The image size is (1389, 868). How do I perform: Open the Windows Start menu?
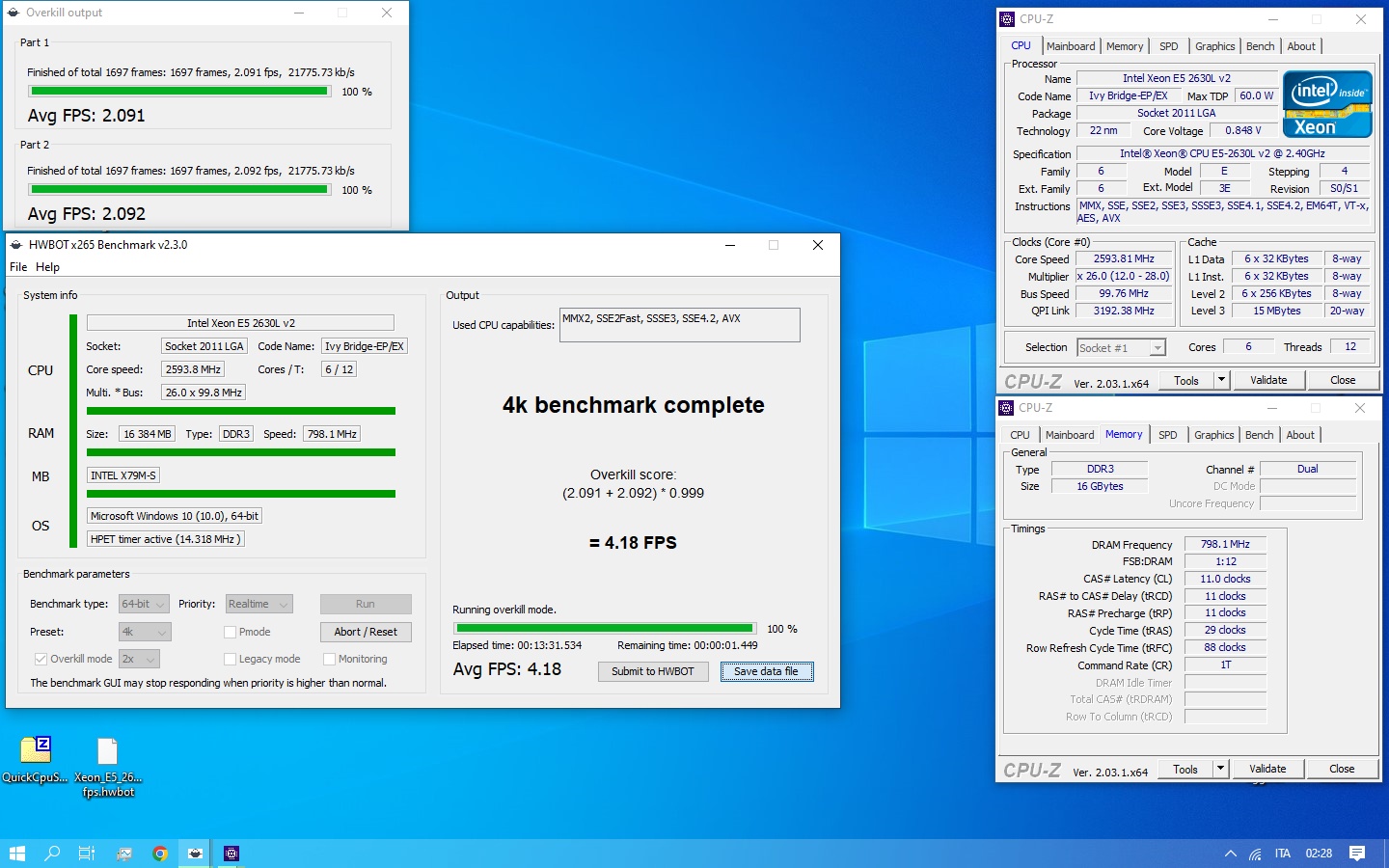click(x=16, y=854)
